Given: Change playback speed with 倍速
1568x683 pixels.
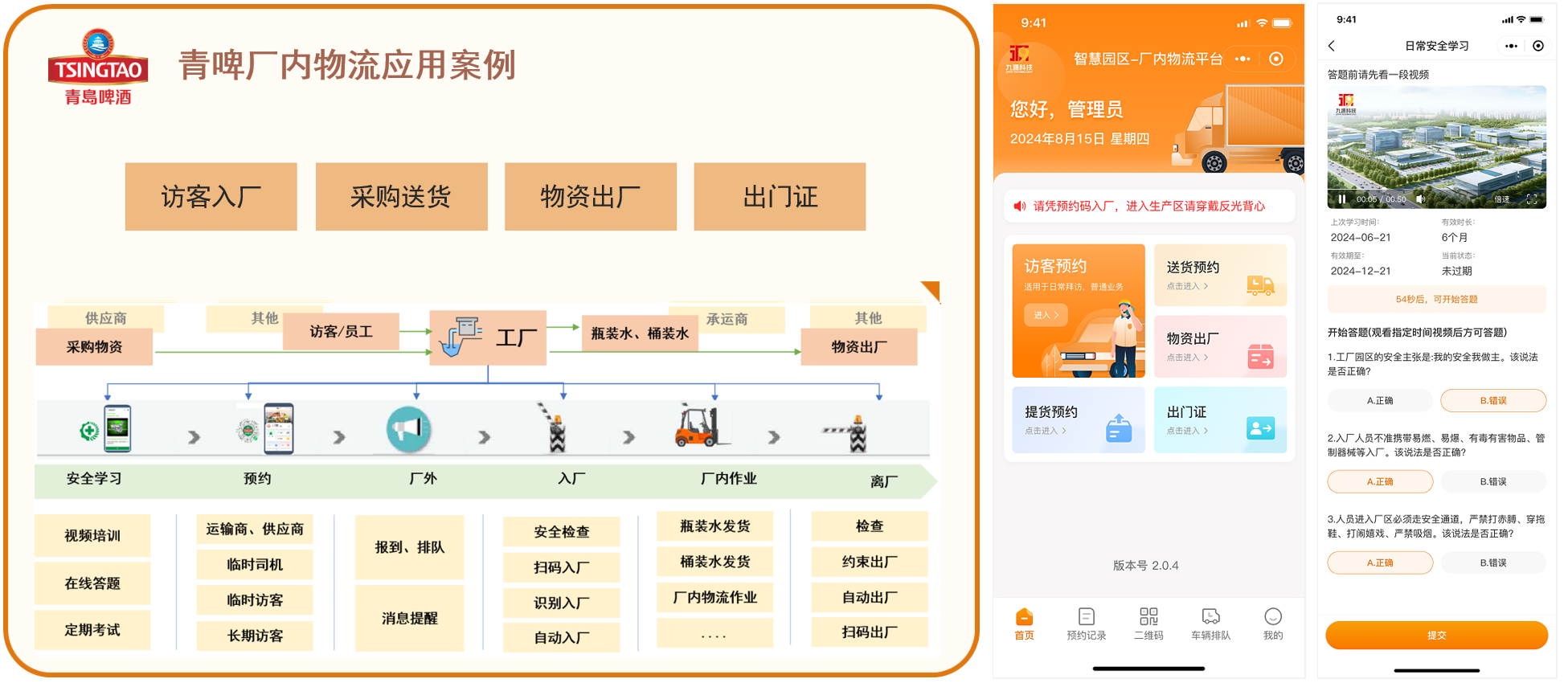Looking at the screenshot, I should coord(1502,199).
